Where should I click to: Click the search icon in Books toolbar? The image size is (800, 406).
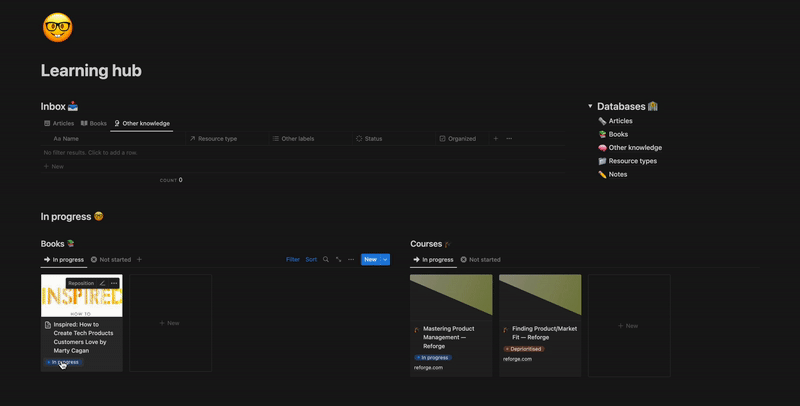pyautogui.click(x=326, y=260)
